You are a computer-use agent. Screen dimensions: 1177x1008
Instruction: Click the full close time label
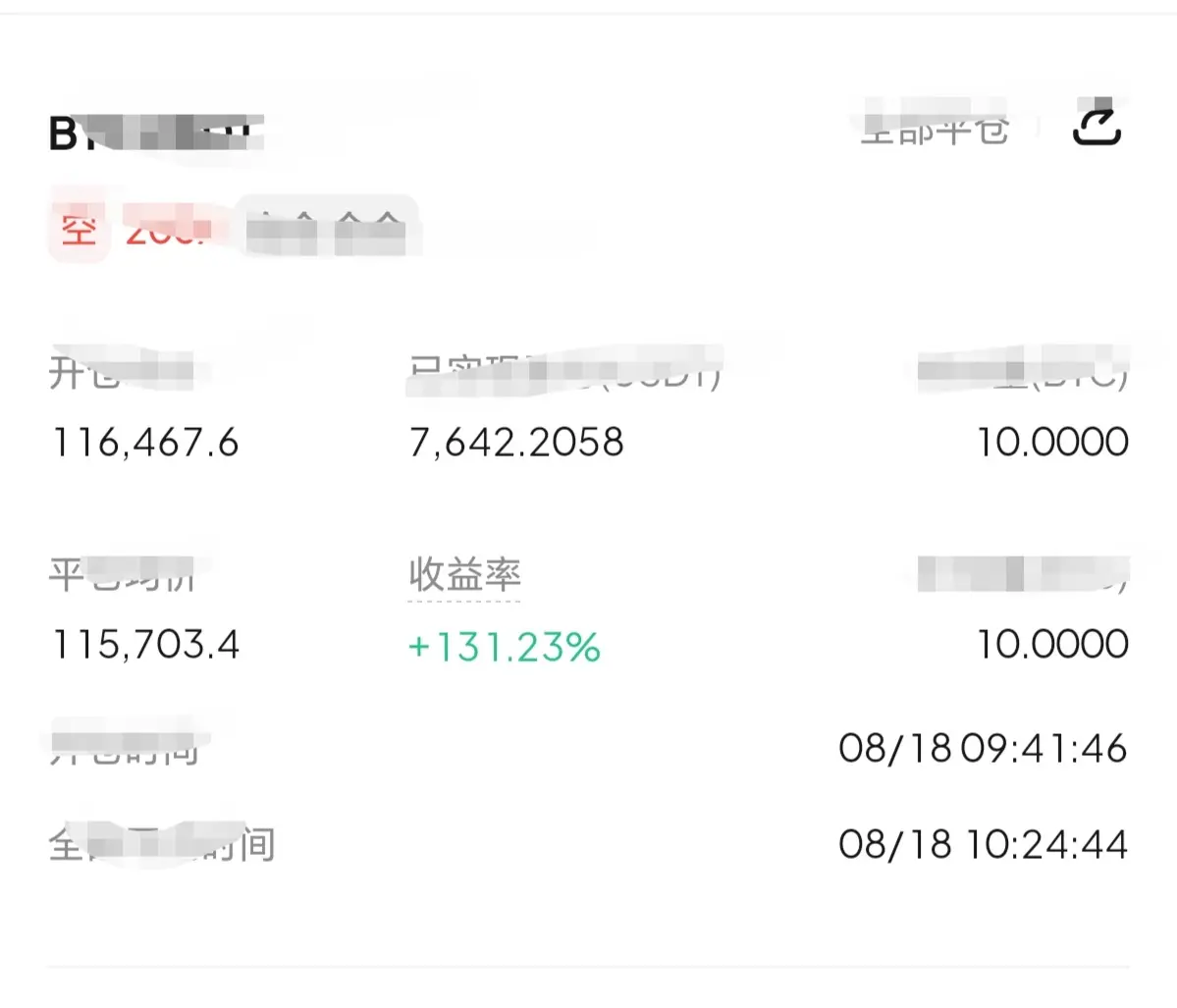pyautogui.click(x=162, y=845)
